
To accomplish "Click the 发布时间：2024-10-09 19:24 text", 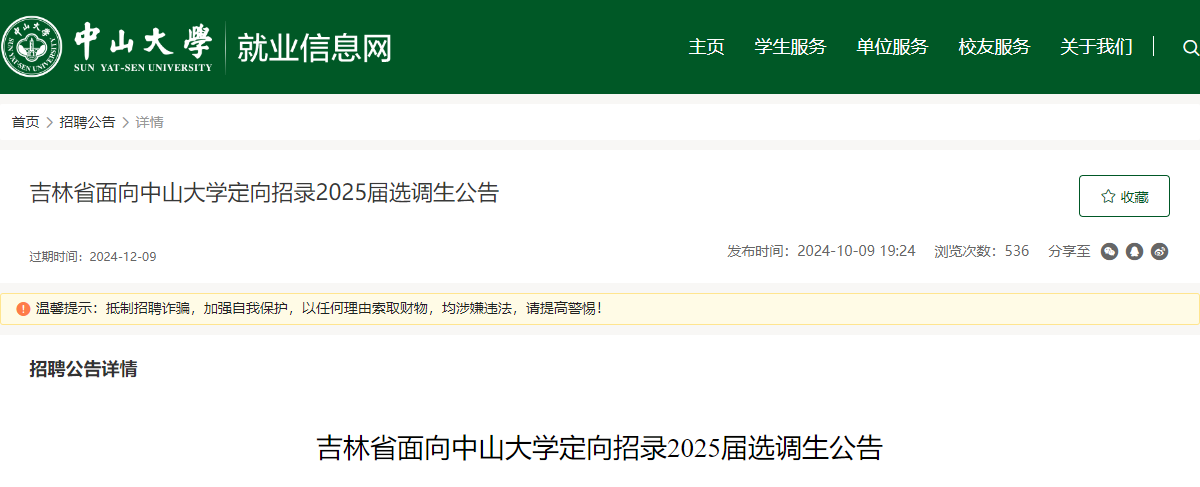I will 821,251.
